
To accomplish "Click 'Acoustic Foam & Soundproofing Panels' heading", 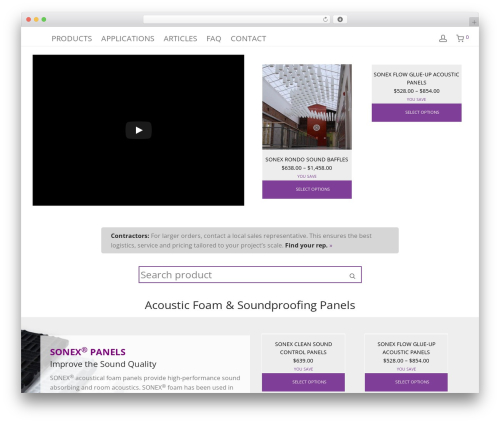I will 250,305.
